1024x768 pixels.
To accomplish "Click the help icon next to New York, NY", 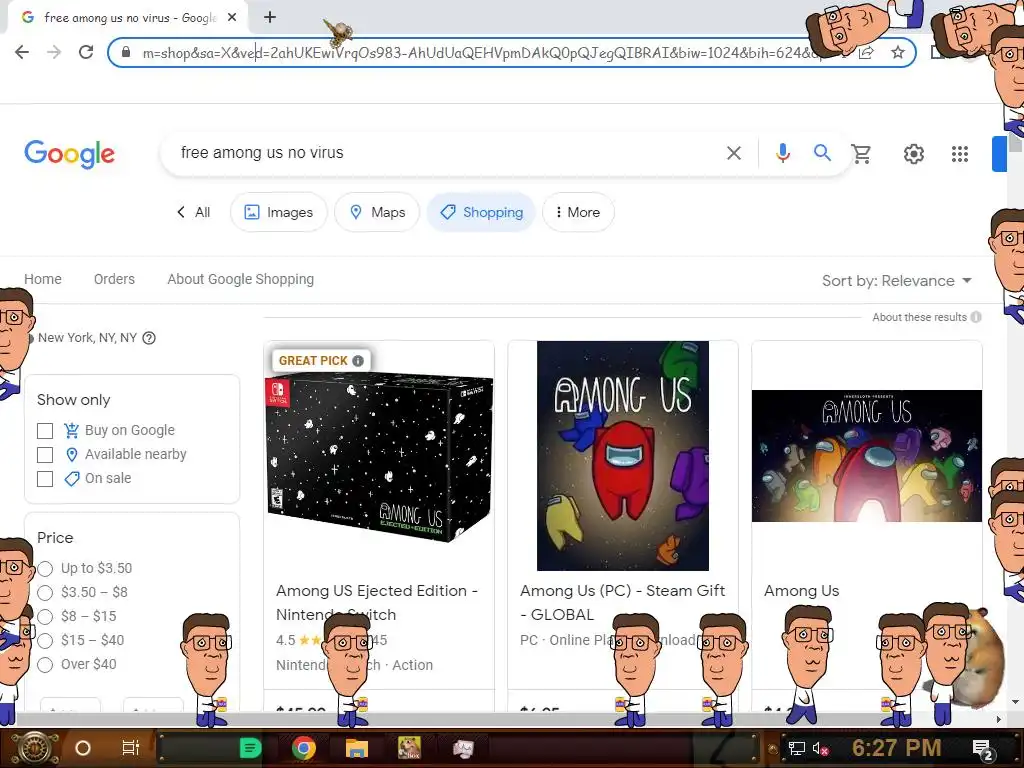I will 149,338.
